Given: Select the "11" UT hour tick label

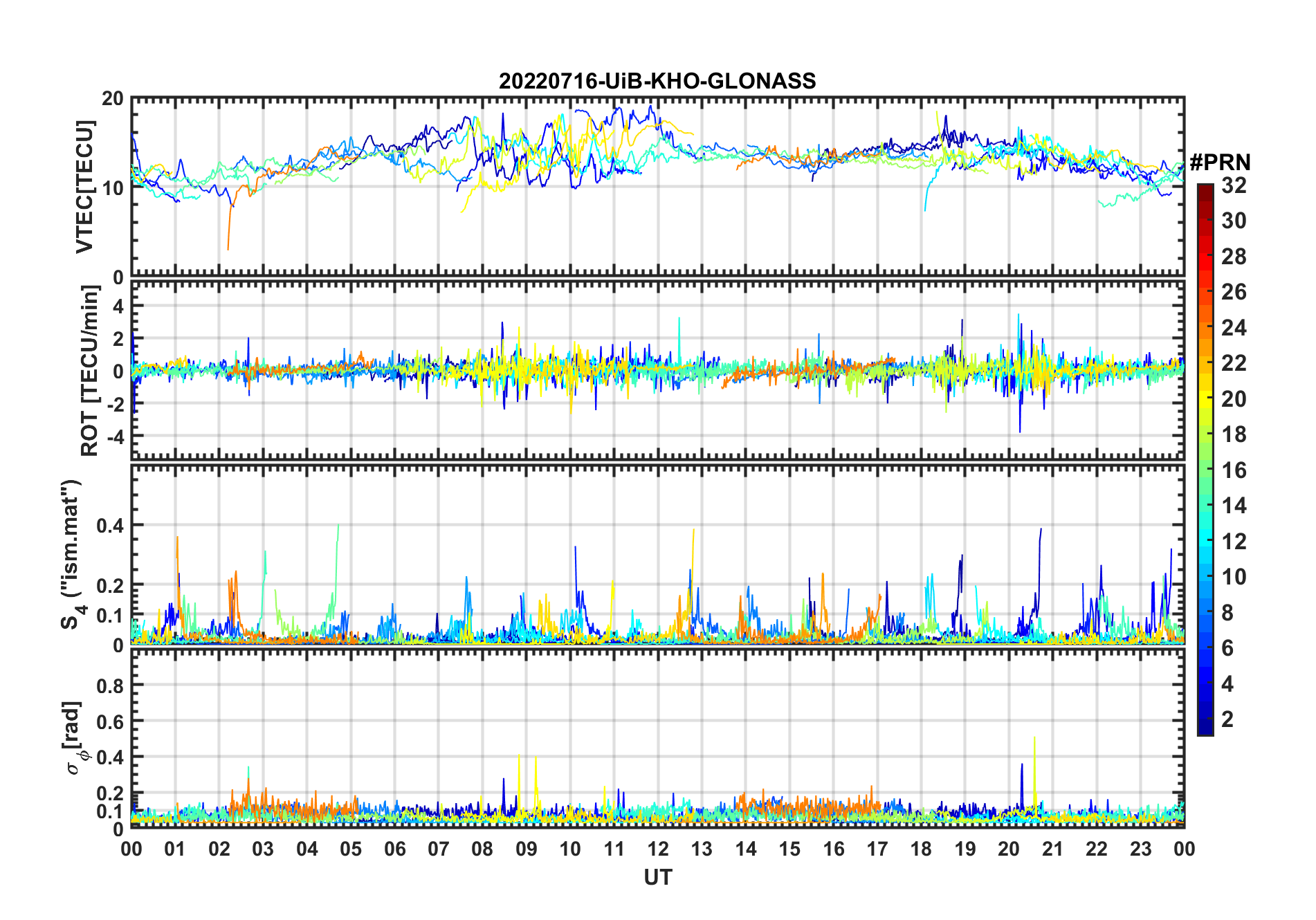Looking at the screenshot, I should tap(614, 849).
